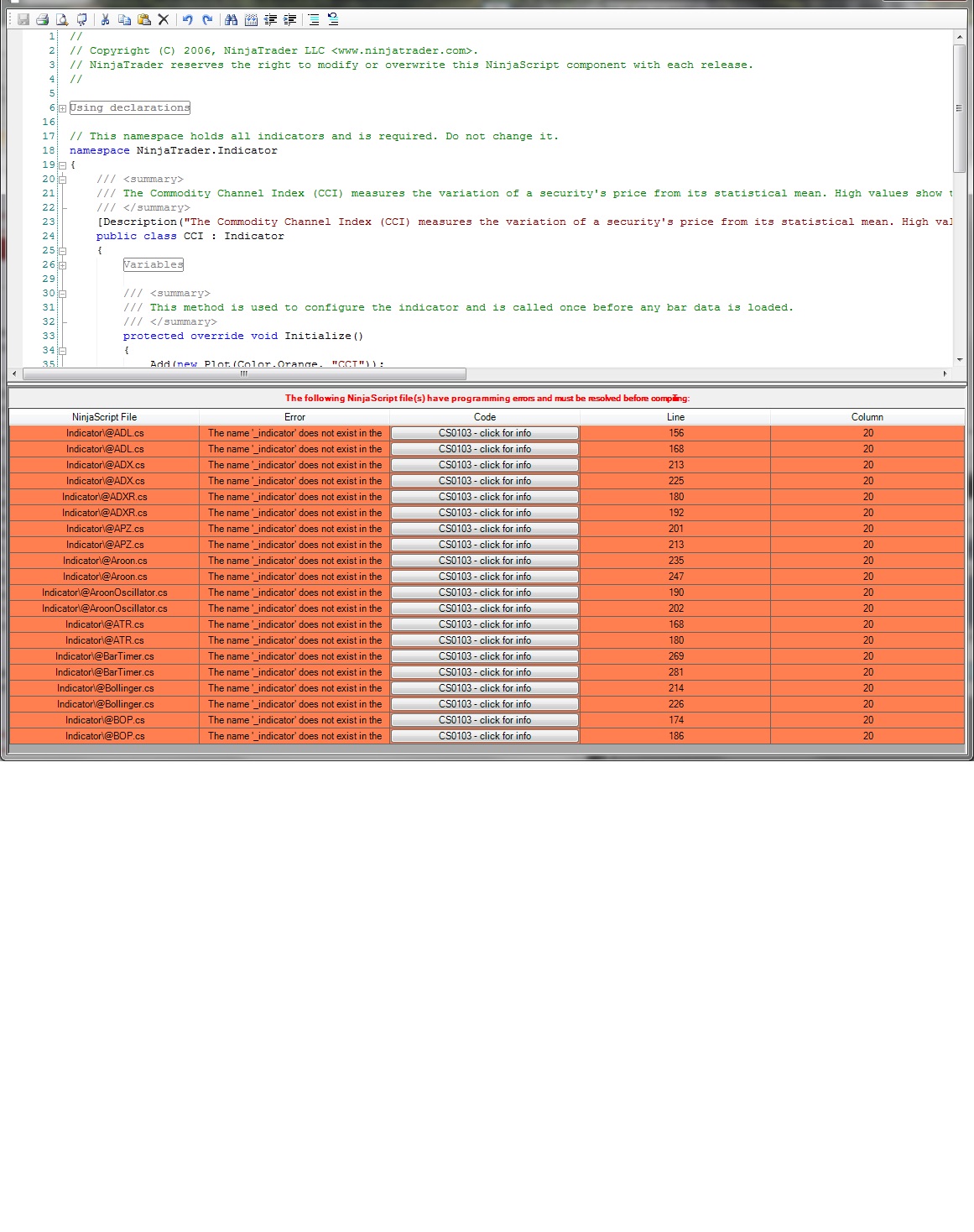Select Indicator\@Bollinger.cs cell on line 226 row
Image resolution: width=974 pixels, height=1232 pixels.
coord(104,704)
